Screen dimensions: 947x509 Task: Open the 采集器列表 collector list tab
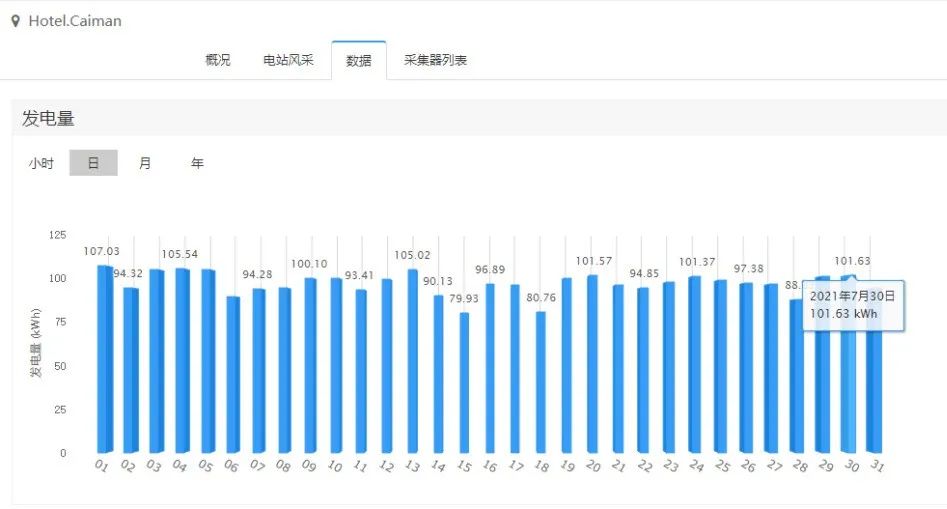coord(435,60)
